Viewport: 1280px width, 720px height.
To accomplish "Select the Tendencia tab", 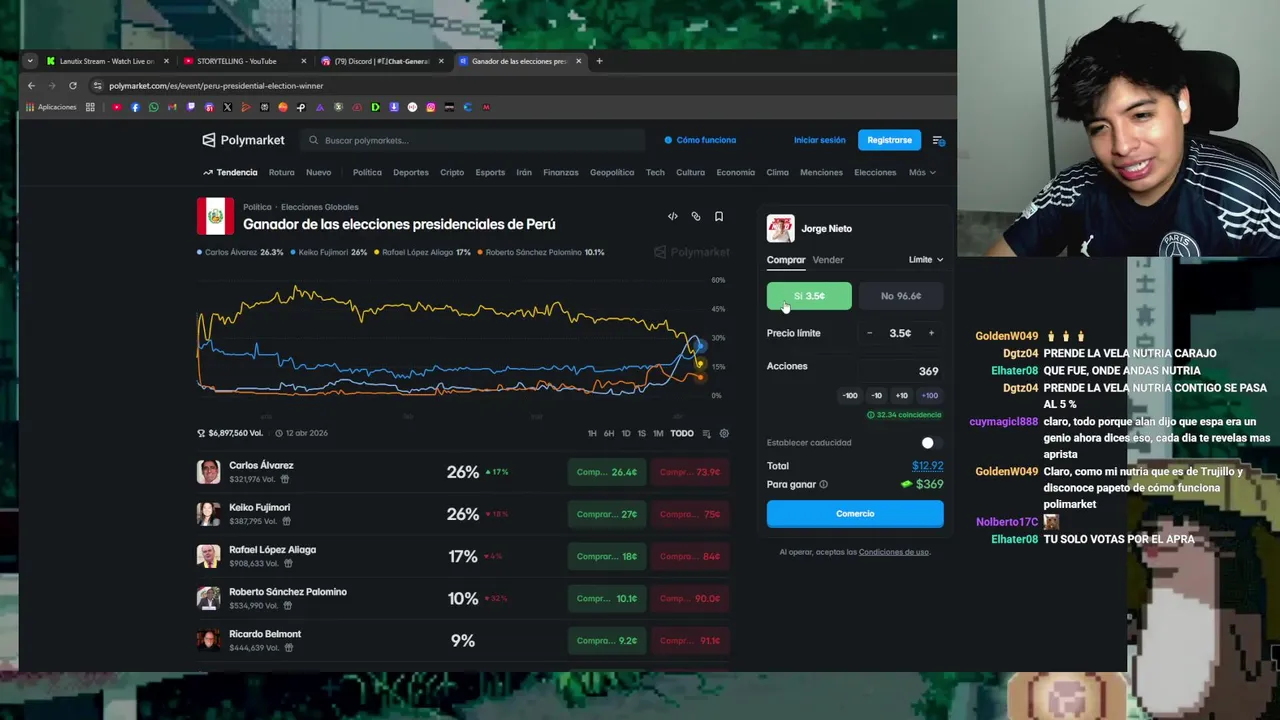I will click(x=230, y=172).
